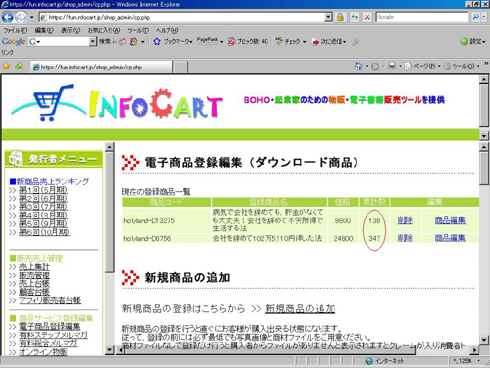
Task: Open 第4回(8月期) ranking link
Action: pyautogui.click(x=43, y=215)
